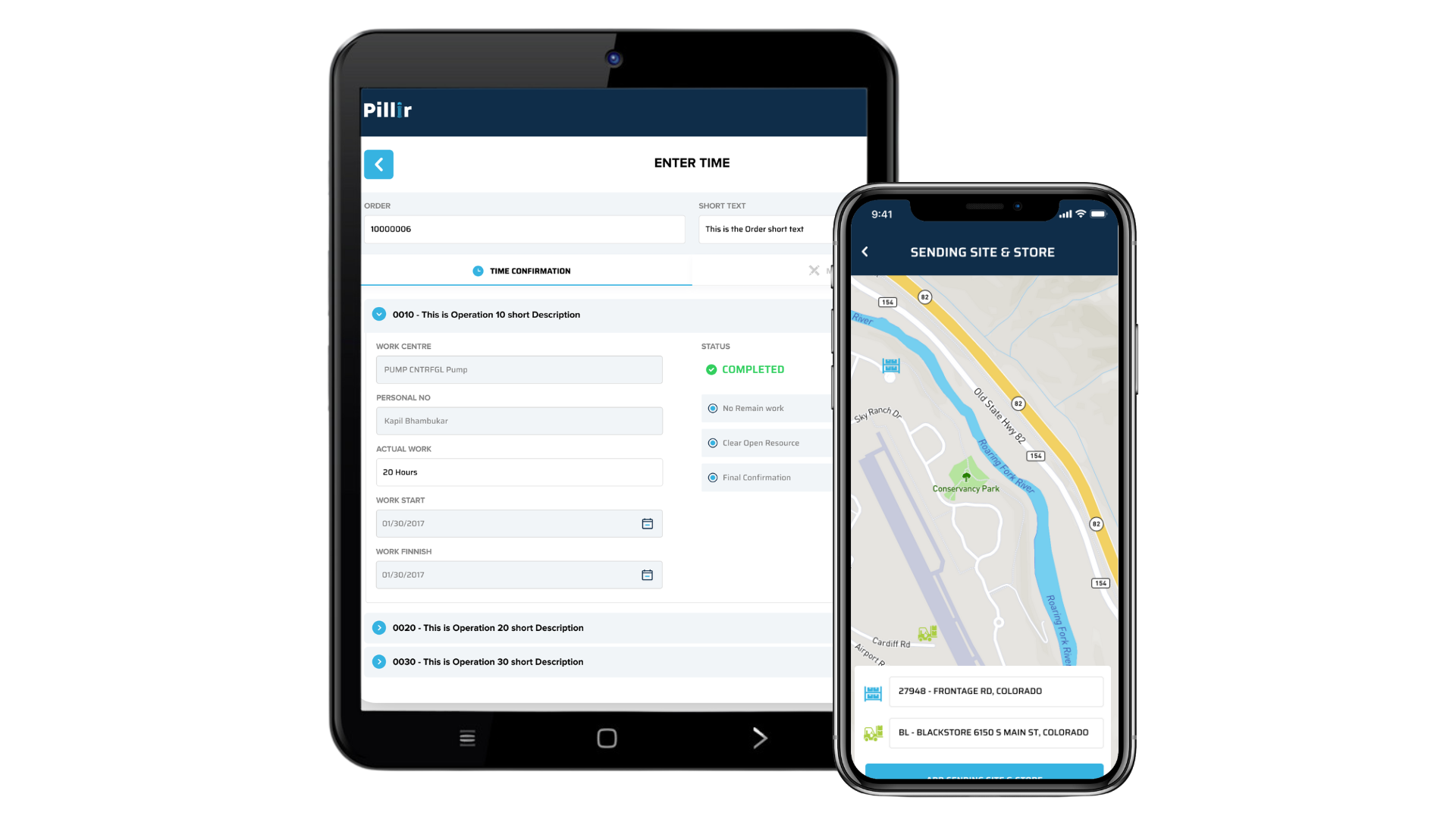
Task: Toggle the Final Confirmation option
Action: (711, 477)
